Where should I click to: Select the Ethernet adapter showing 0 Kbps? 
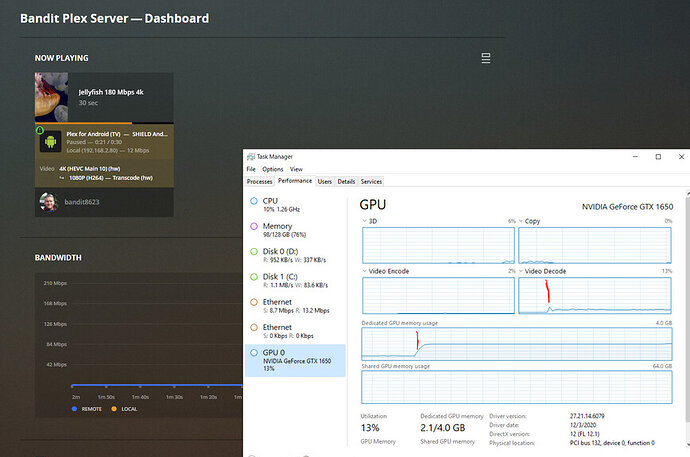(x=295, y=331)
